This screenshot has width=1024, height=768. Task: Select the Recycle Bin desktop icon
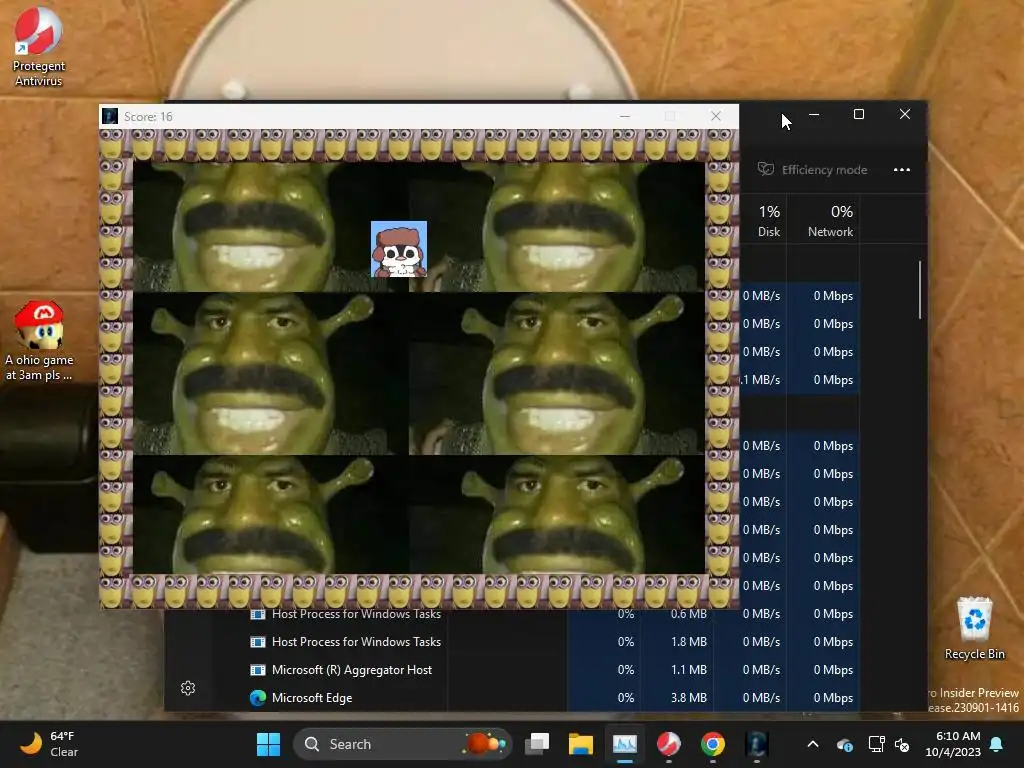pos(974,629)
